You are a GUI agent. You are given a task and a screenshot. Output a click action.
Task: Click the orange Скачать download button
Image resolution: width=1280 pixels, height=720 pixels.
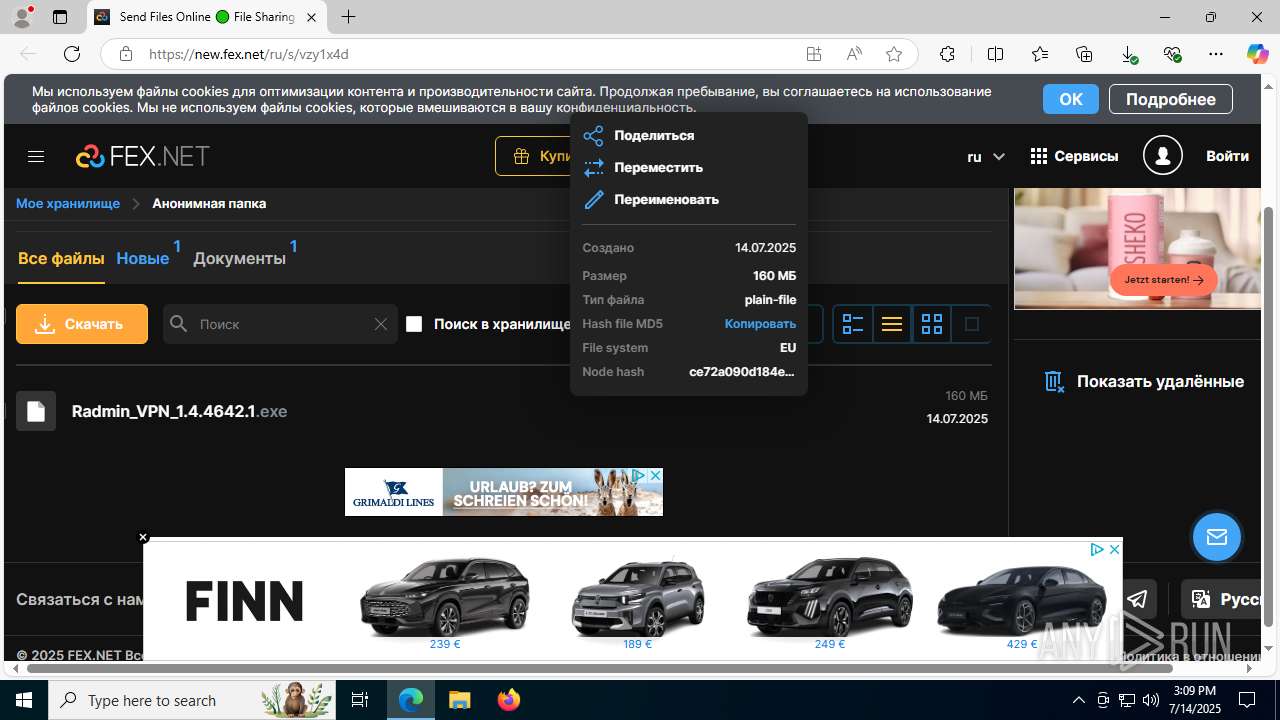click(x=82, y=324)
